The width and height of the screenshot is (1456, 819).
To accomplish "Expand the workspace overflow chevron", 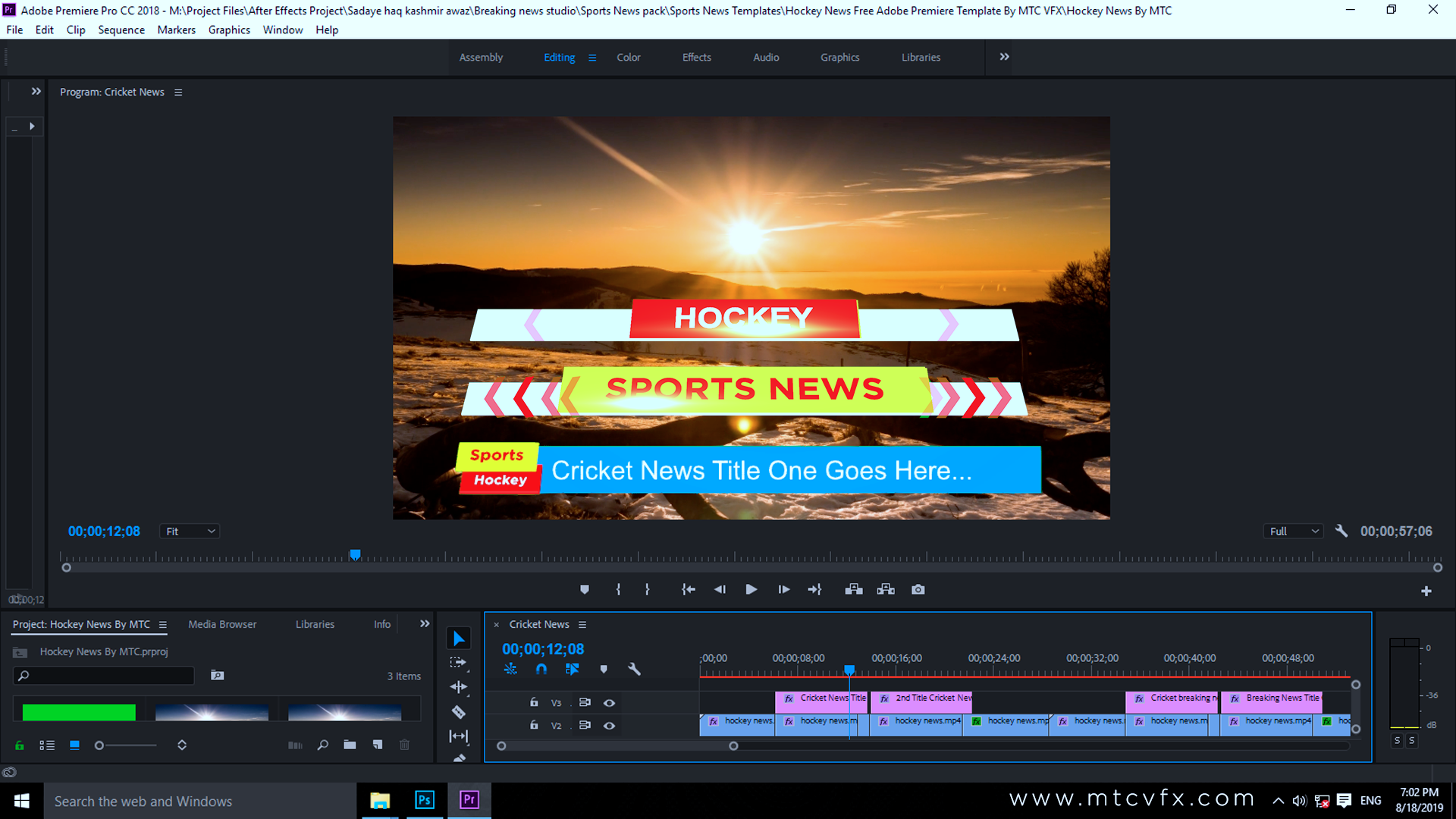I will [x=1004, y=57].
